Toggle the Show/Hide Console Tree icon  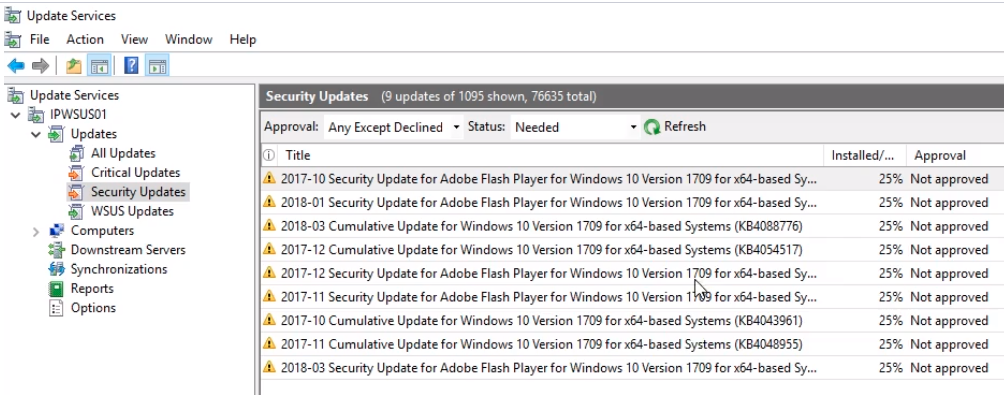tap(99, 65)
